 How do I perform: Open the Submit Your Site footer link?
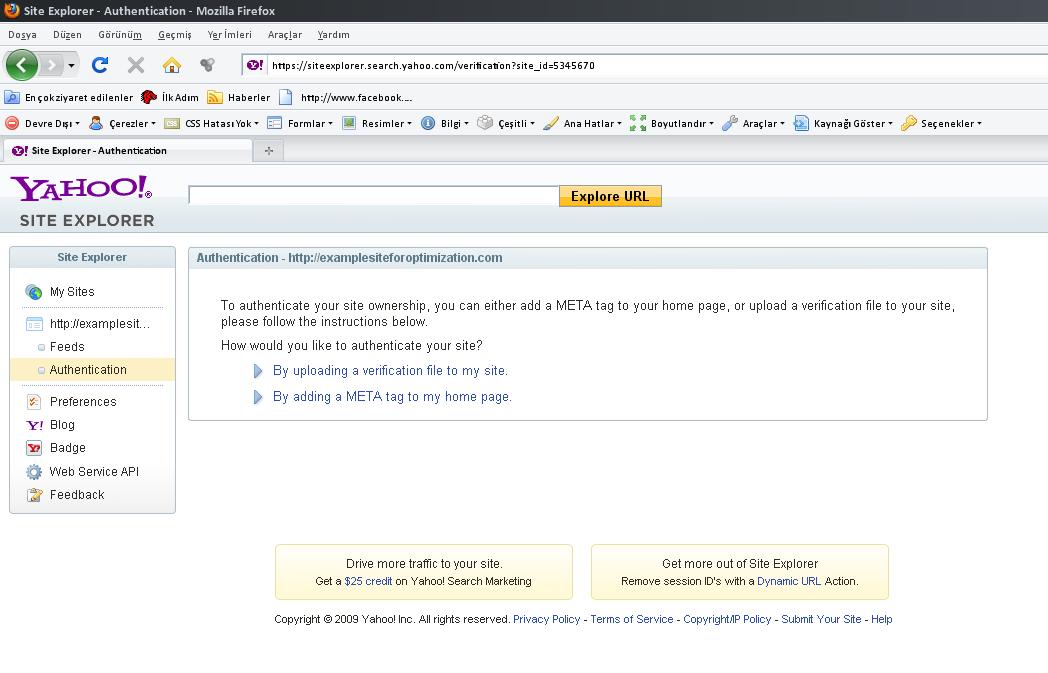[821, 619]
